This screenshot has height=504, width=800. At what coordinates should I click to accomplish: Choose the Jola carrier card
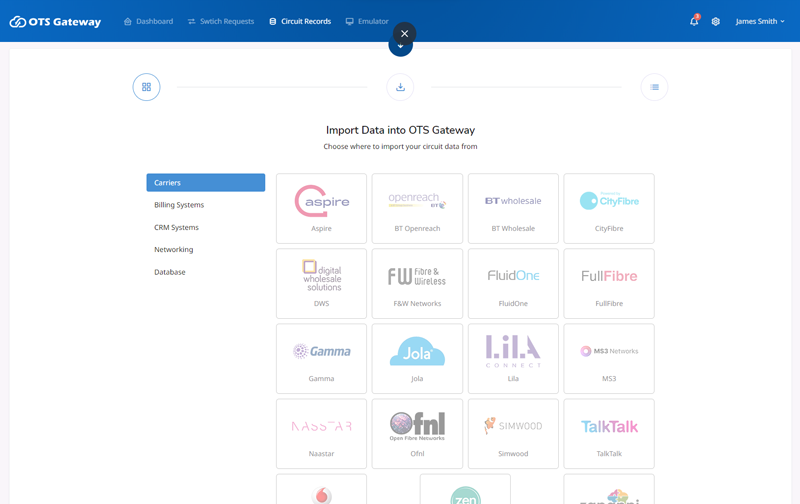point(417,359)
